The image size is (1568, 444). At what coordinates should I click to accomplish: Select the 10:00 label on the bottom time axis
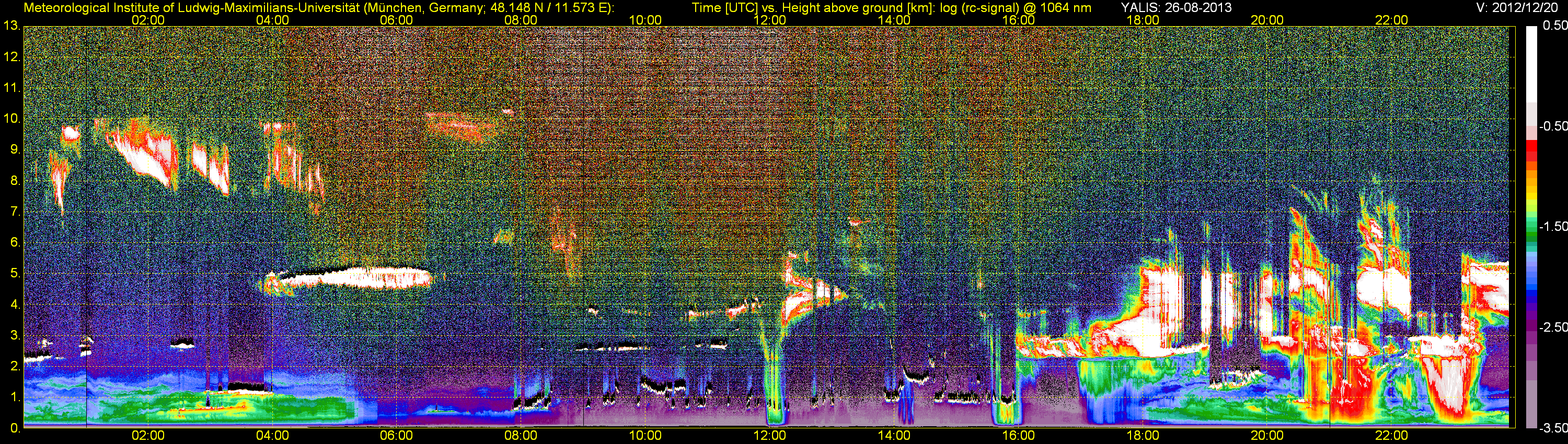[x=645, y=436]
